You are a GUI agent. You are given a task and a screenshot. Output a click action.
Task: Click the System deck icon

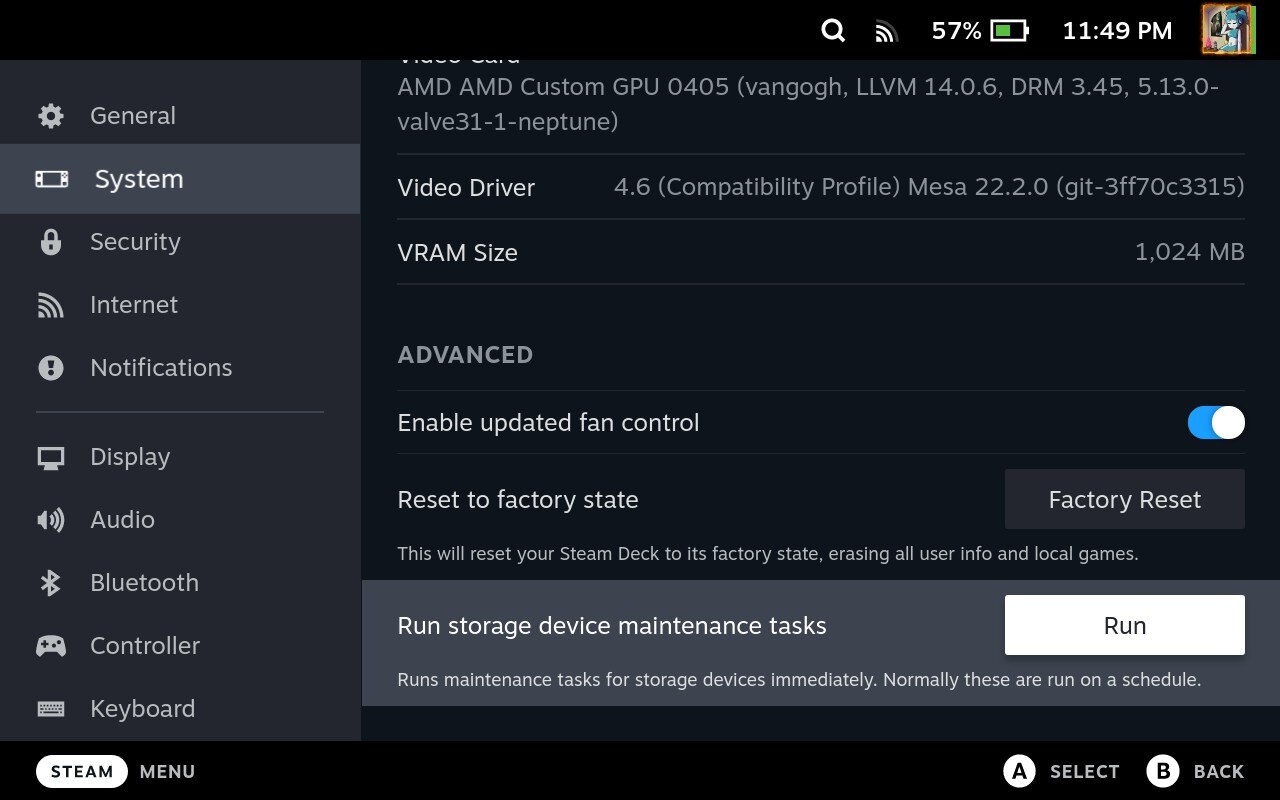pos(52,179)
